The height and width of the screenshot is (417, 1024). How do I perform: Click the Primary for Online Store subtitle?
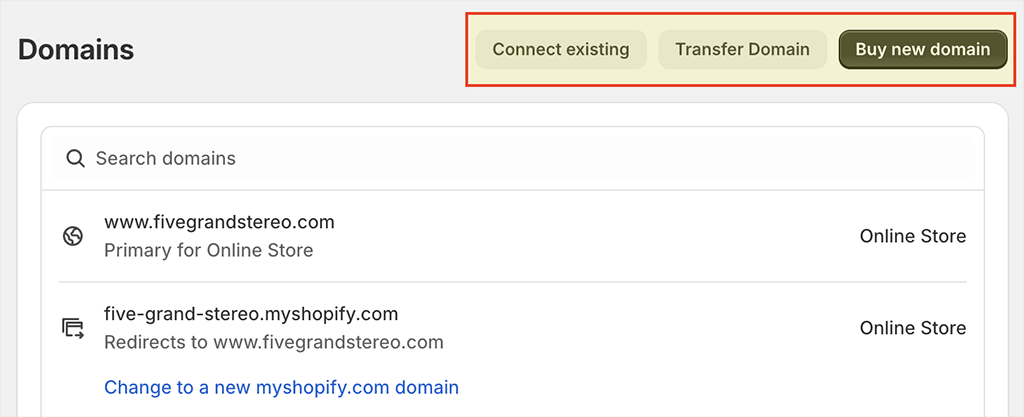(x=208, y=251)
